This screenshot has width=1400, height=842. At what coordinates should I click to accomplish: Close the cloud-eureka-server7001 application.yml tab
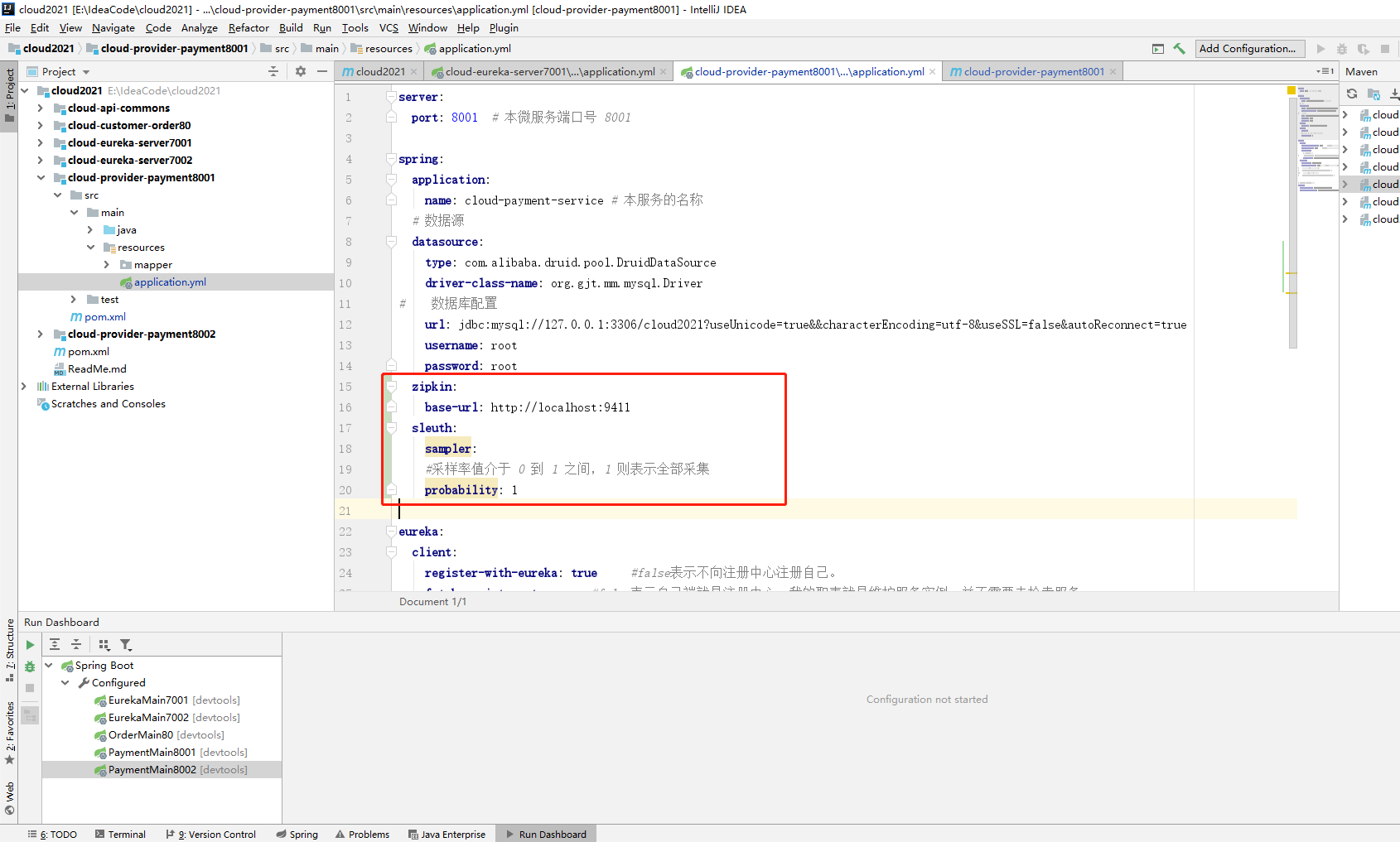663,72
